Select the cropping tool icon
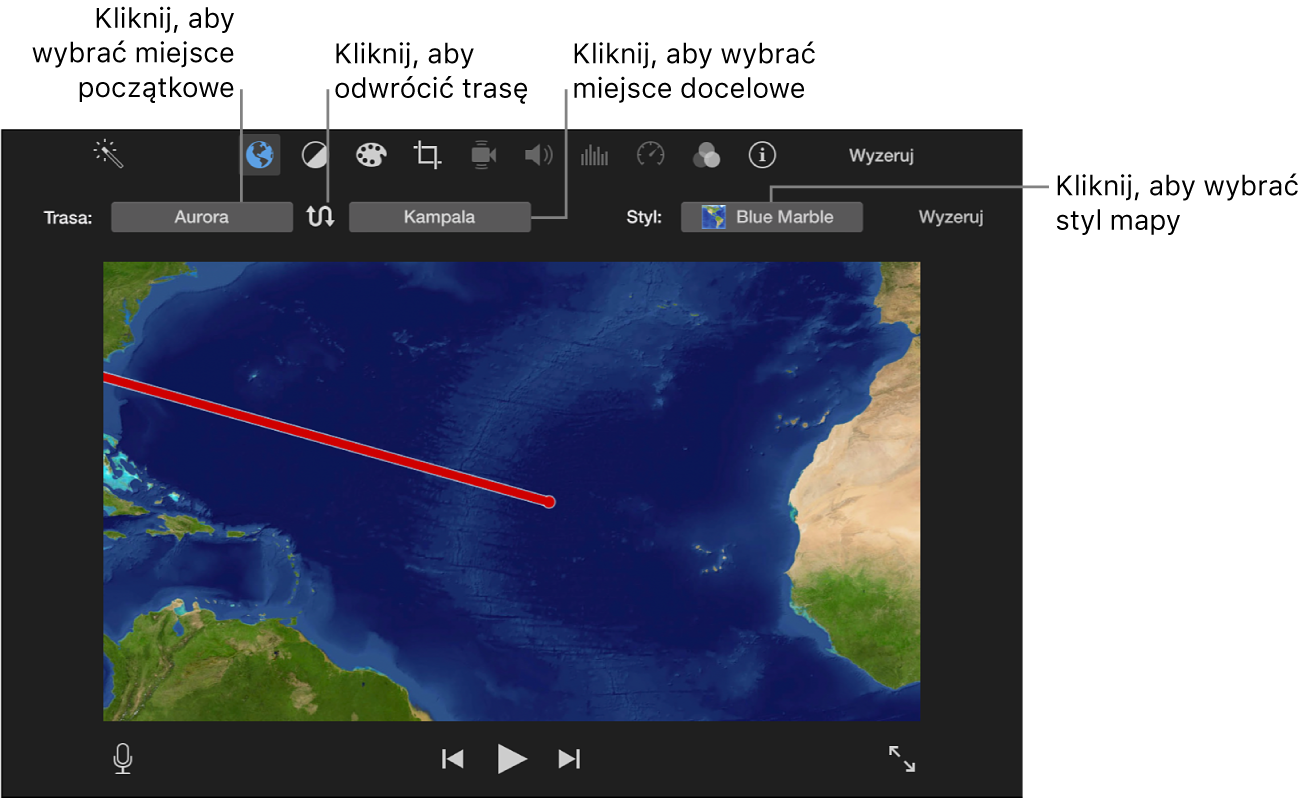1303x798 pixels. point(427,155)
